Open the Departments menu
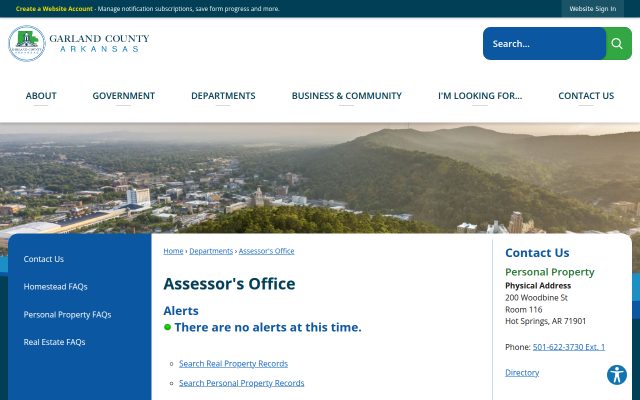The width and height of the screenshot is (640, 400). (x=223, y=96)
